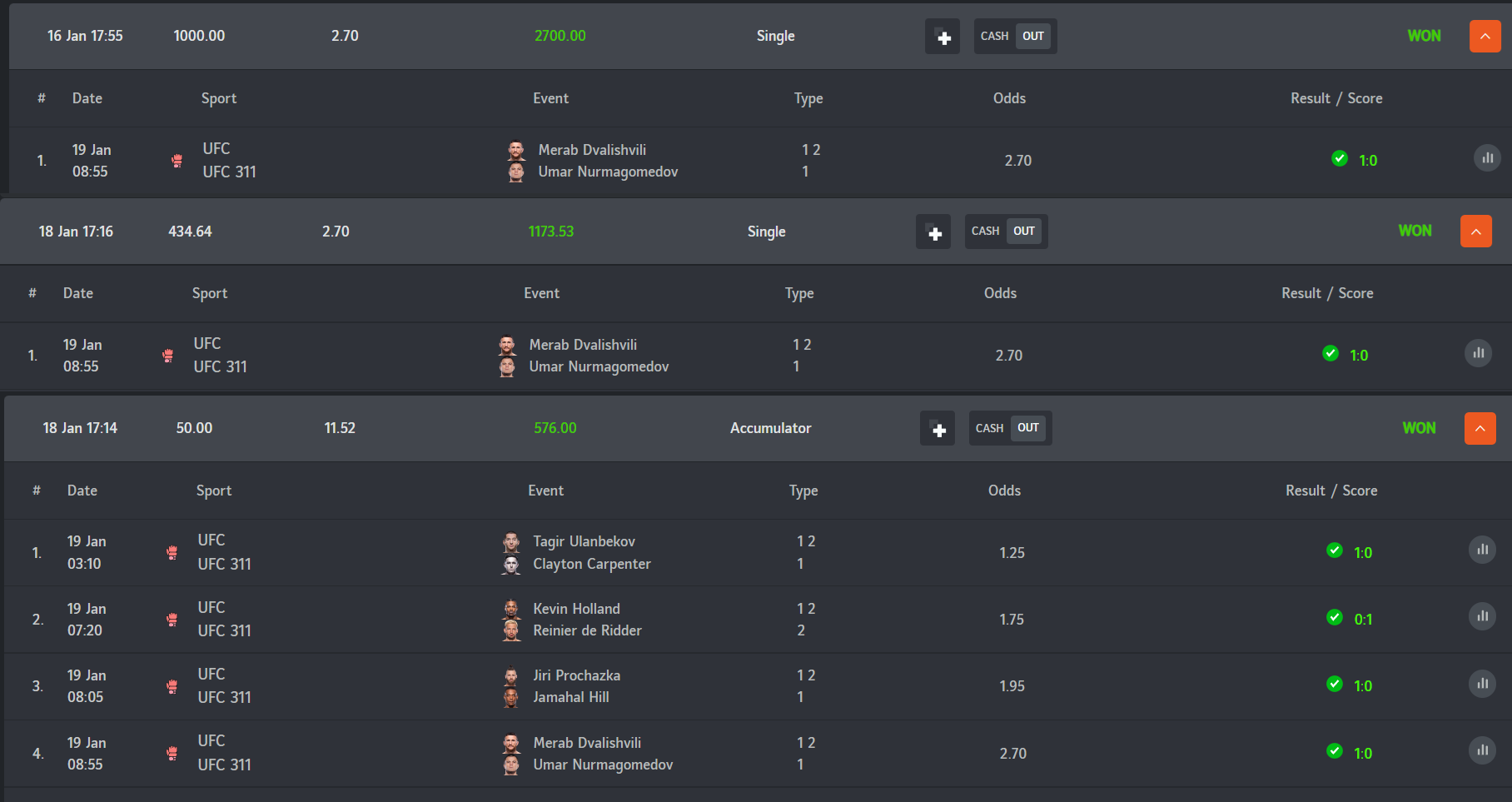The width and height of the screenshot is (1512, 802).
Task: Click plus icon on the 434.64 bet
Action: click(933, 232)
